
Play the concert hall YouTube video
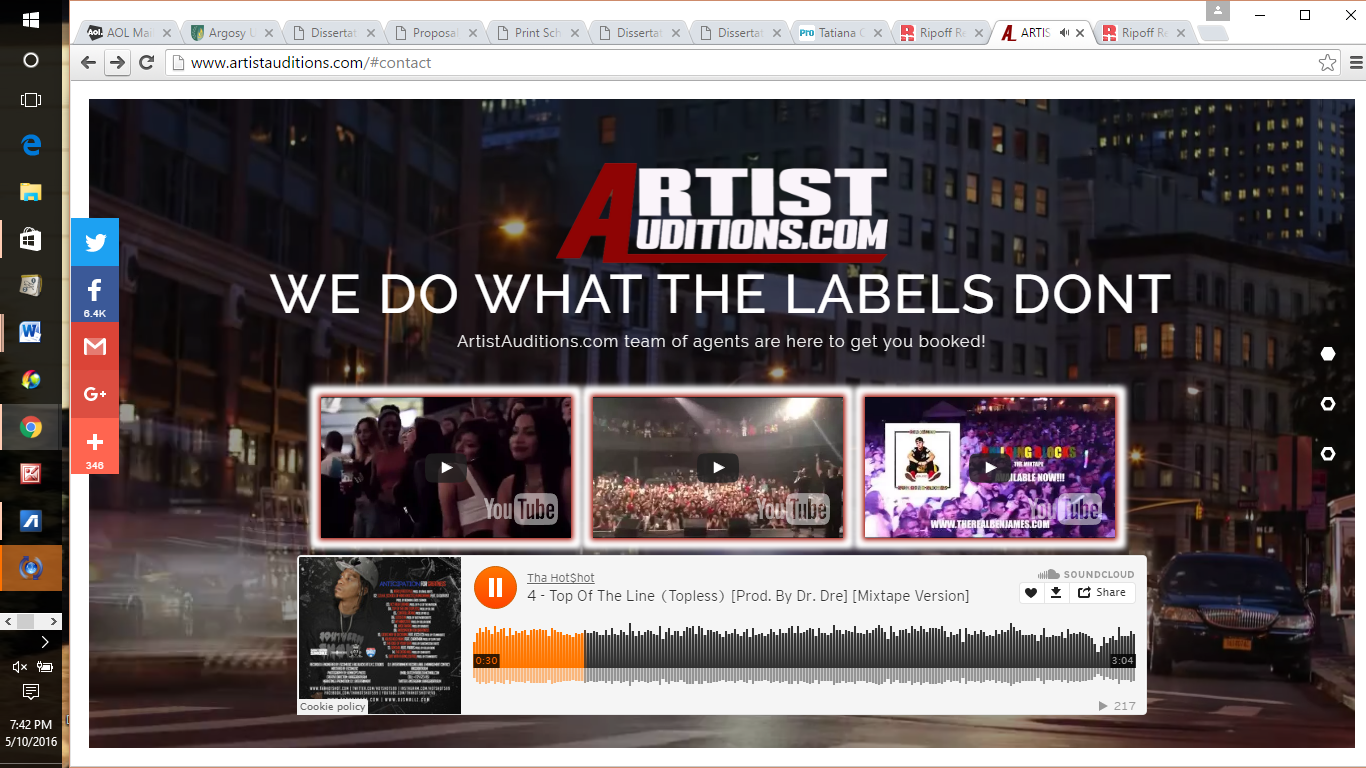click(718, 467)
